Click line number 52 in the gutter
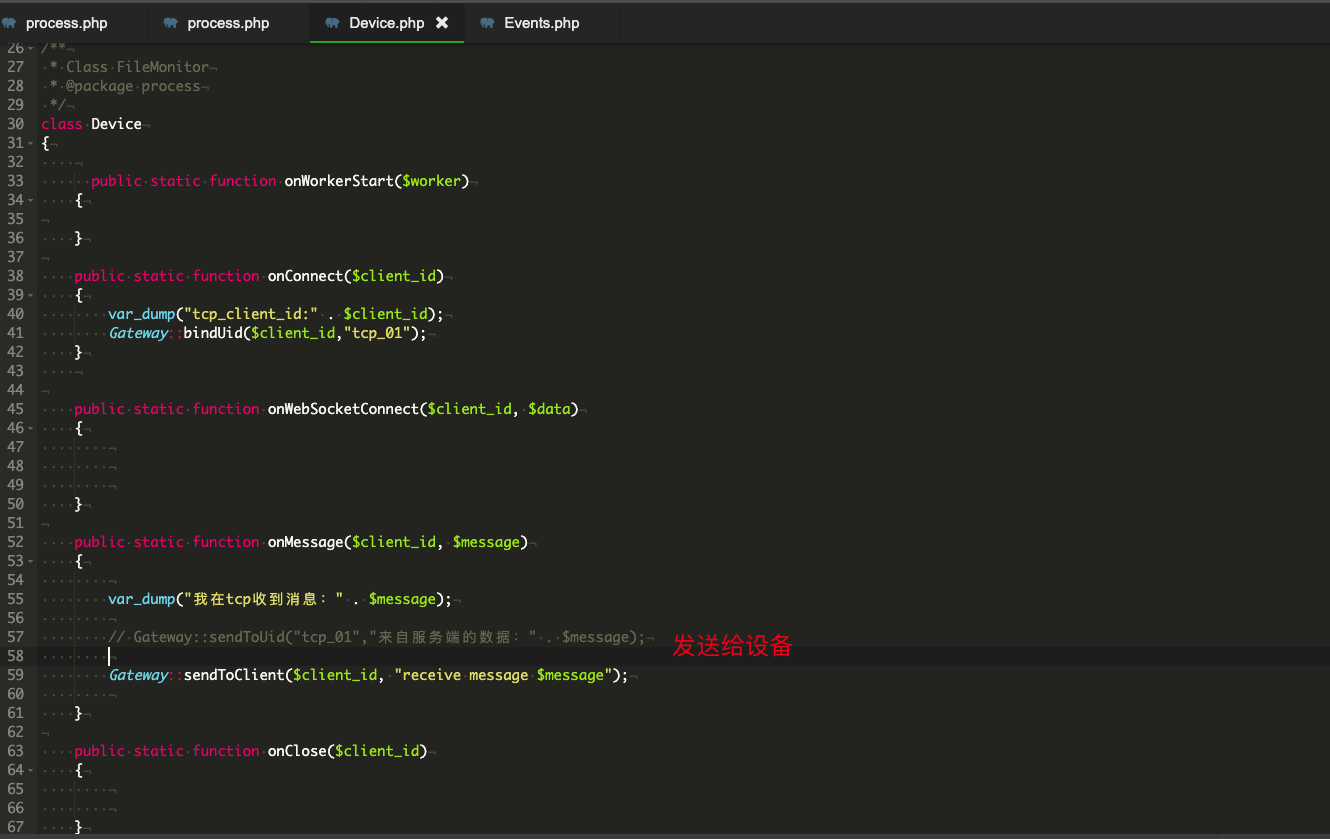Viewport: 1330px width, 839px height. pos(15,542)
